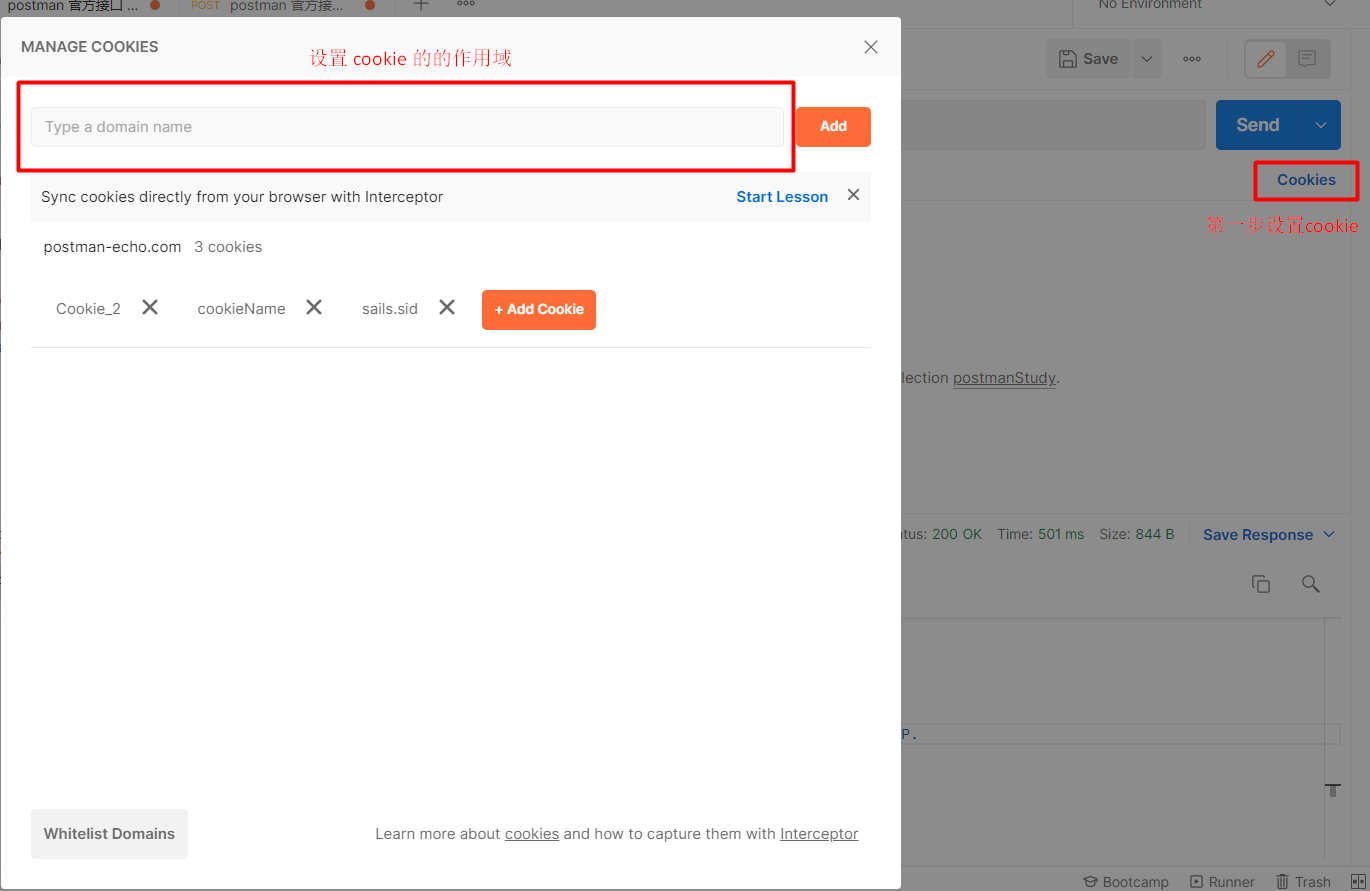This screenshot has width=1370, height=891.
Task: Close the Manage Cookies dialog
Action: pos(871,47)
